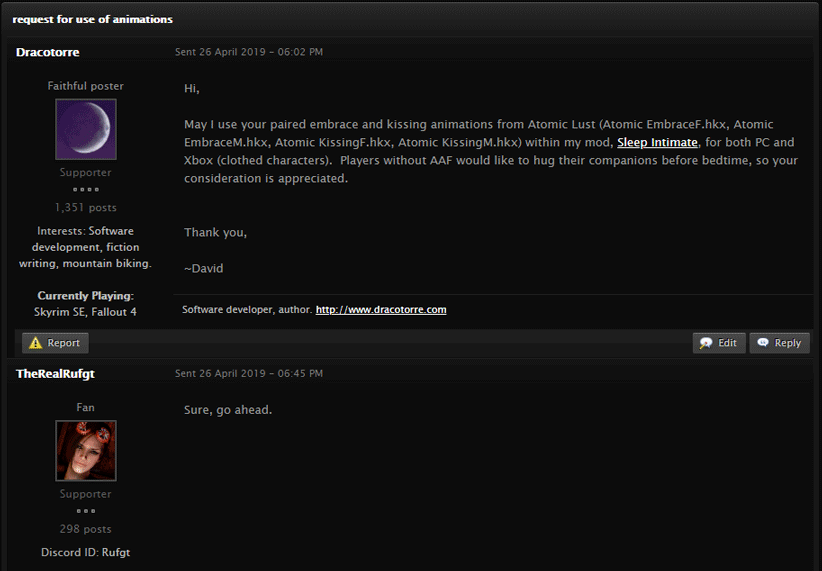822x571 pixels.
Task: Click the thread title 'request for use of animations'
Action: point(92,19)
